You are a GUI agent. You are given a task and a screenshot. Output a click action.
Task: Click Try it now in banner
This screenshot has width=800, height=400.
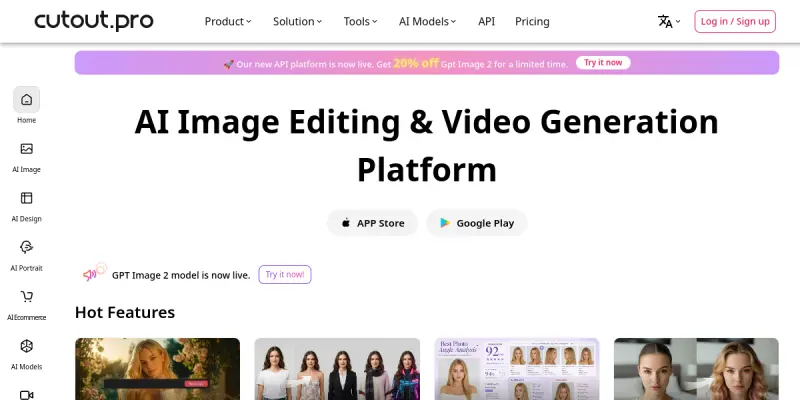[603, 63]
